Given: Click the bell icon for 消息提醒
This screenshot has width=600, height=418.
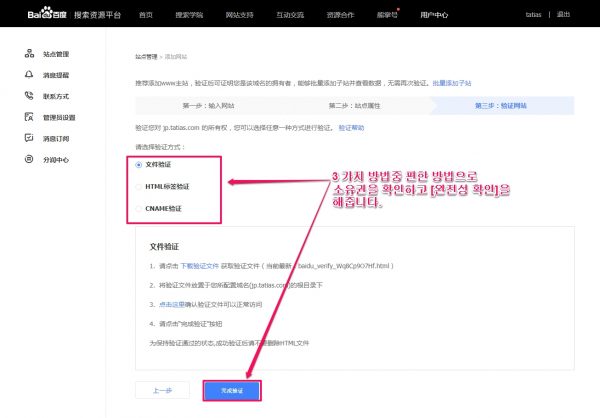Looking at the screenshot, I should (x=29, y=75).
